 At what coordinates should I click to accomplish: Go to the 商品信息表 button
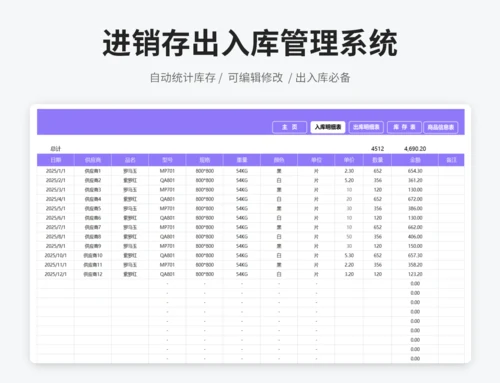tap(441, 127)
